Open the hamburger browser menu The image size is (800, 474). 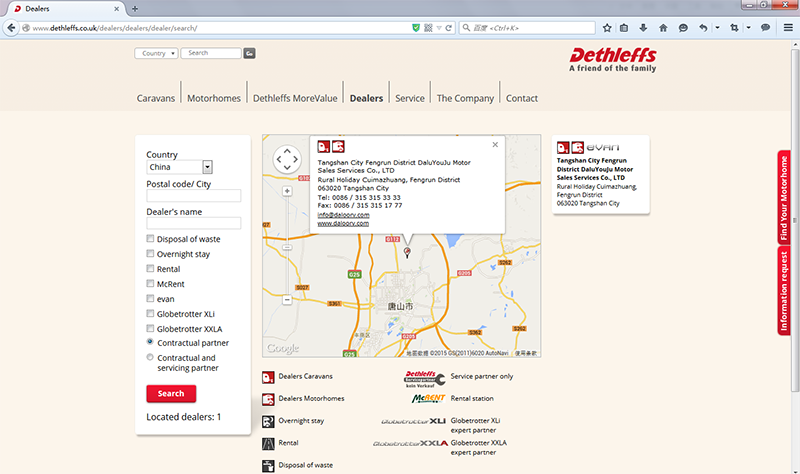[x=788, y=28]
